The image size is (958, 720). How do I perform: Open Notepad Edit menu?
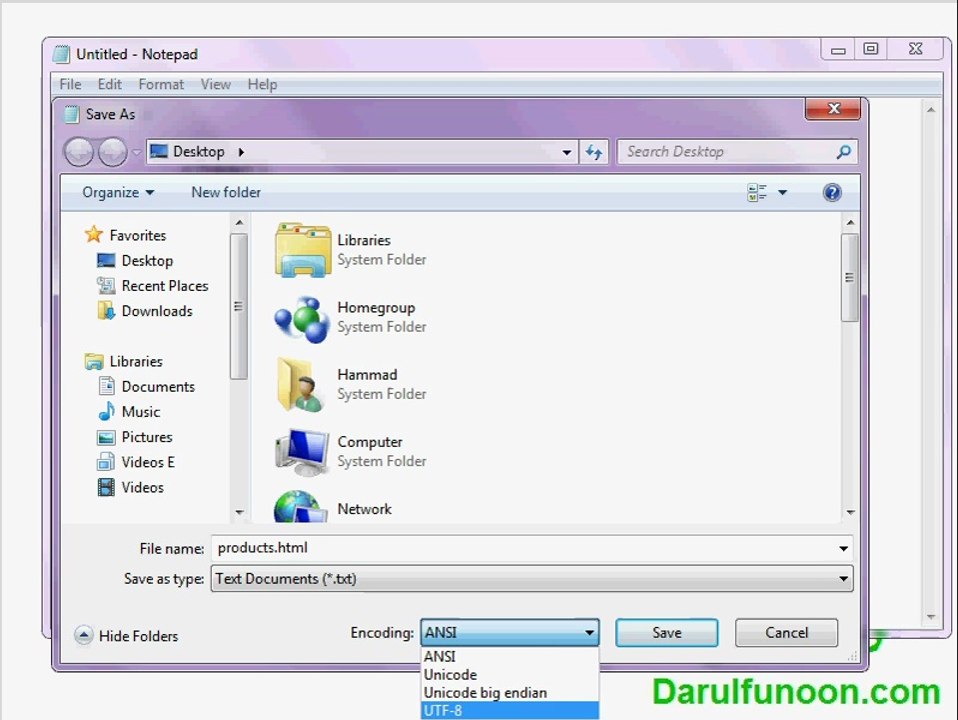pos(109,84)
